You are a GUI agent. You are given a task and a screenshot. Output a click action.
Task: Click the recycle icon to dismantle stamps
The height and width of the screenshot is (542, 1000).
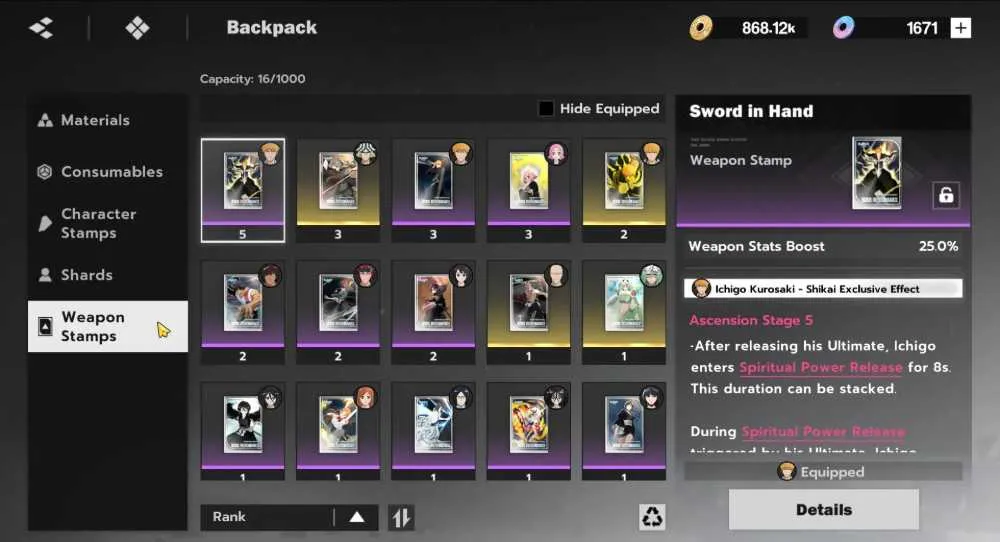pos(652,516)
